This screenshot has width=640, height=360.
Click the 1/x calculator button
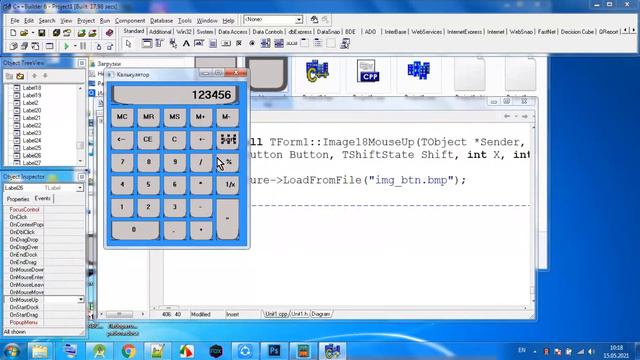pos(229,184)
